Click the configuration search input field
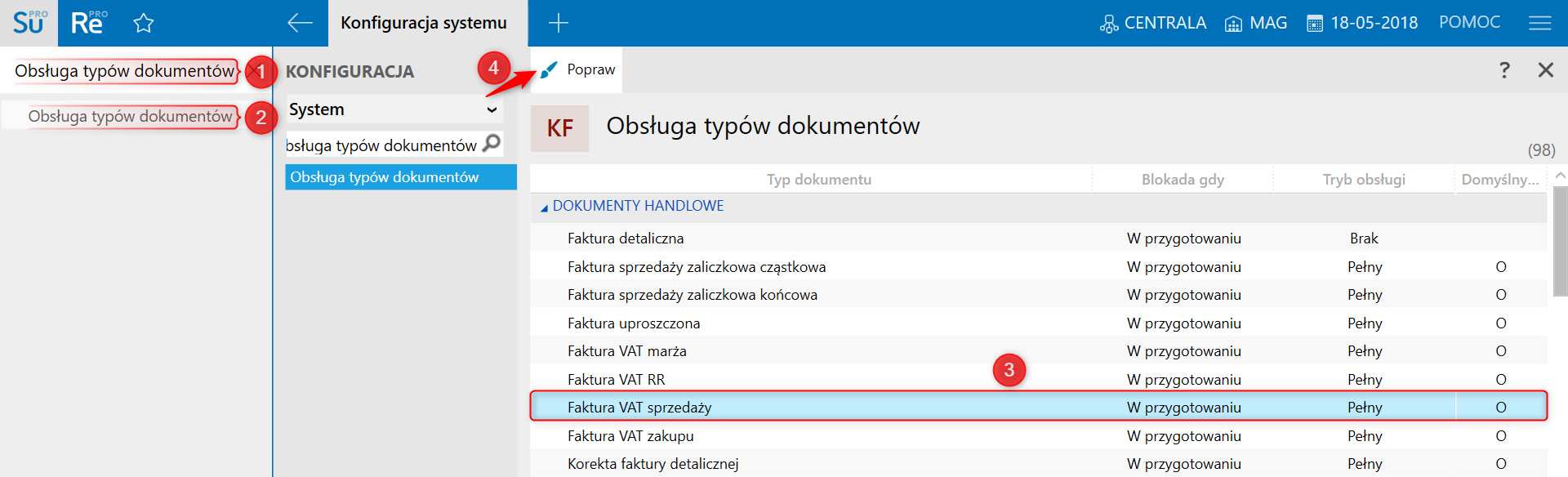The height and width of the screenshot is (477, 1568). point(382,145)
